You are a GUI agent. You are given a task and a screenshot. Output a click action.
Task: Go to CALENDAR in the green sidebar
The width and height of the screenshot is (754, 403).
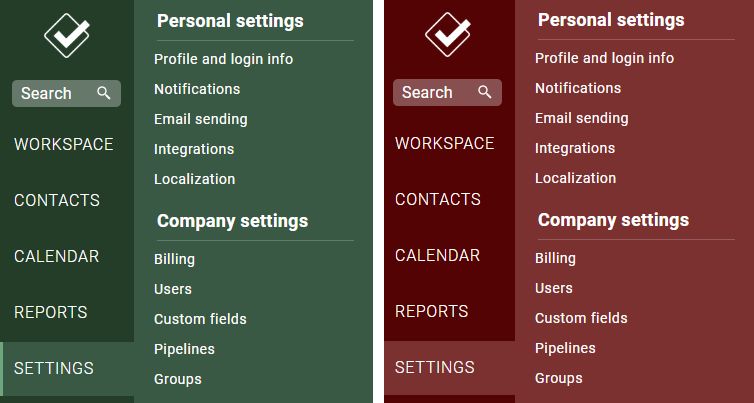[56, 256]
